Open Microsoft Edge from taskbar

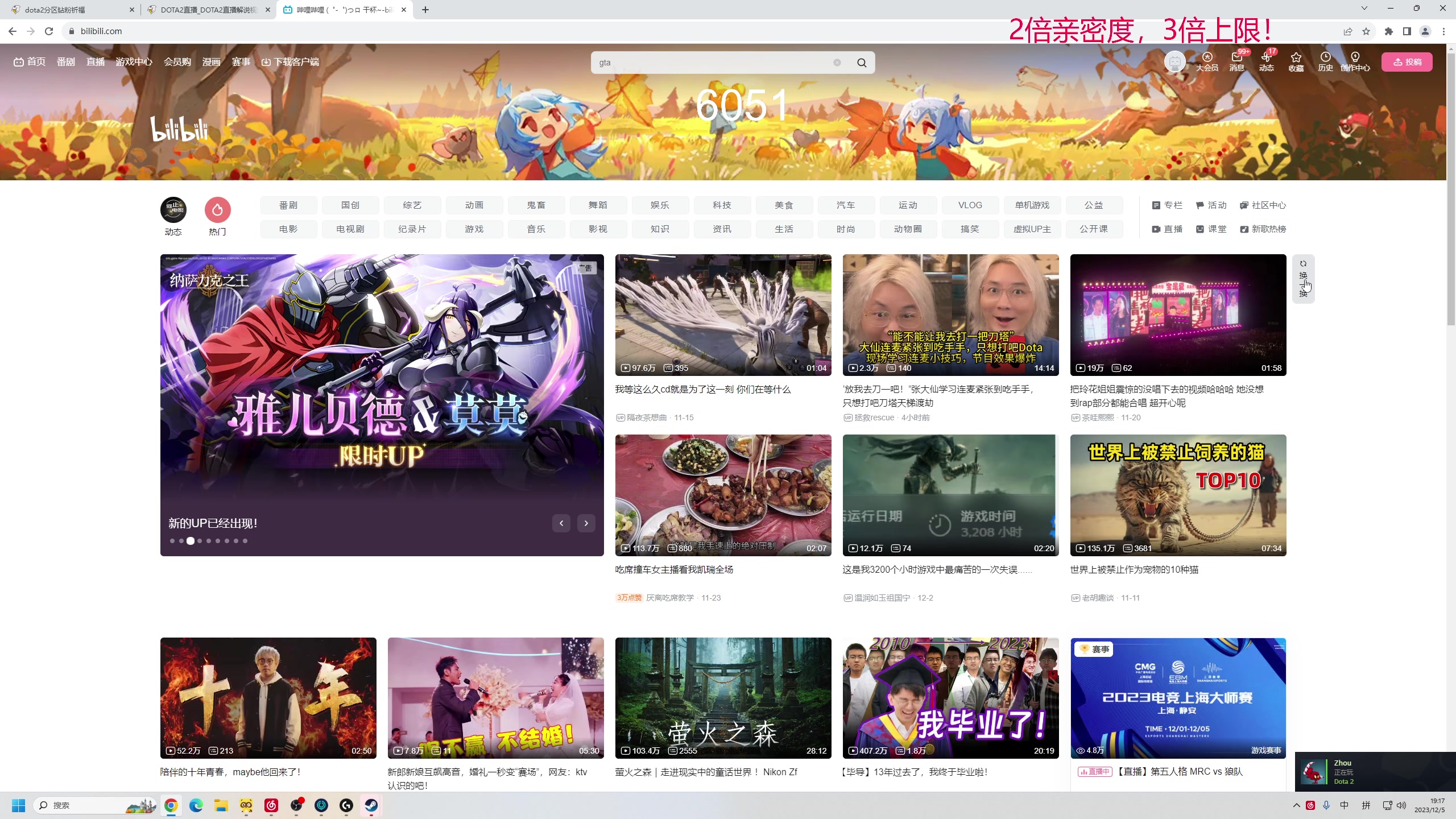[x=196, y=805]
